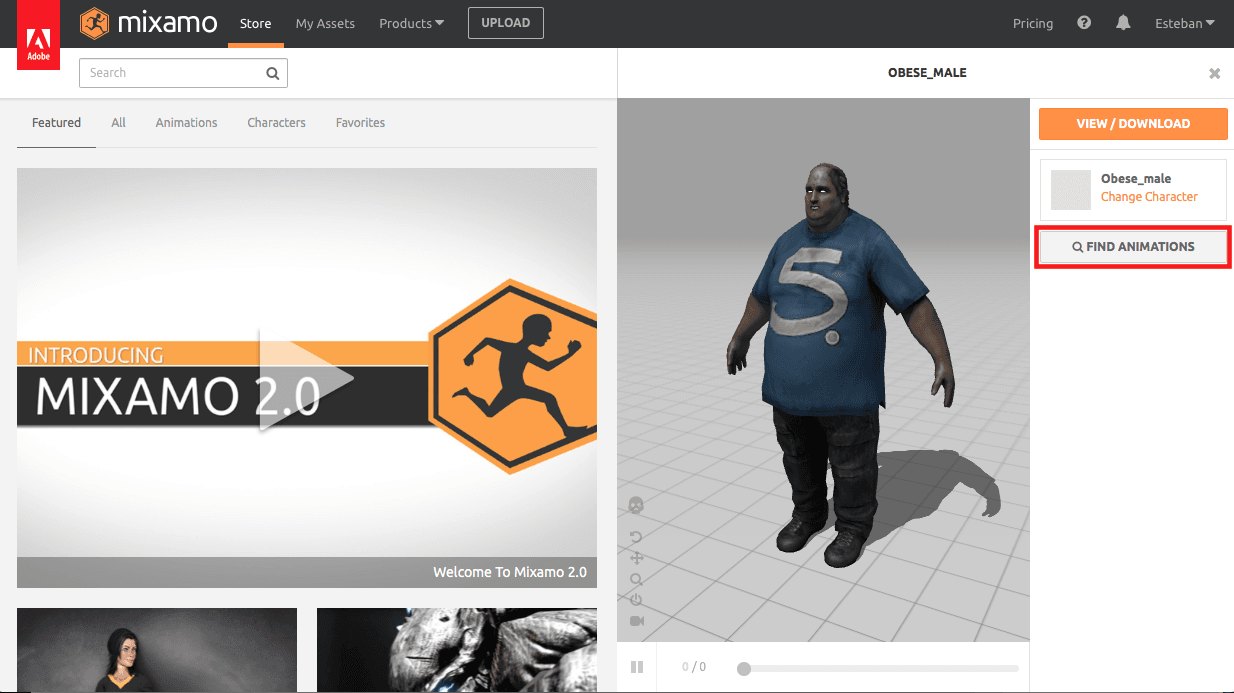1234x693 pixels.
Task: Open notifications via the bell icon
Action: click(1123, 22)
